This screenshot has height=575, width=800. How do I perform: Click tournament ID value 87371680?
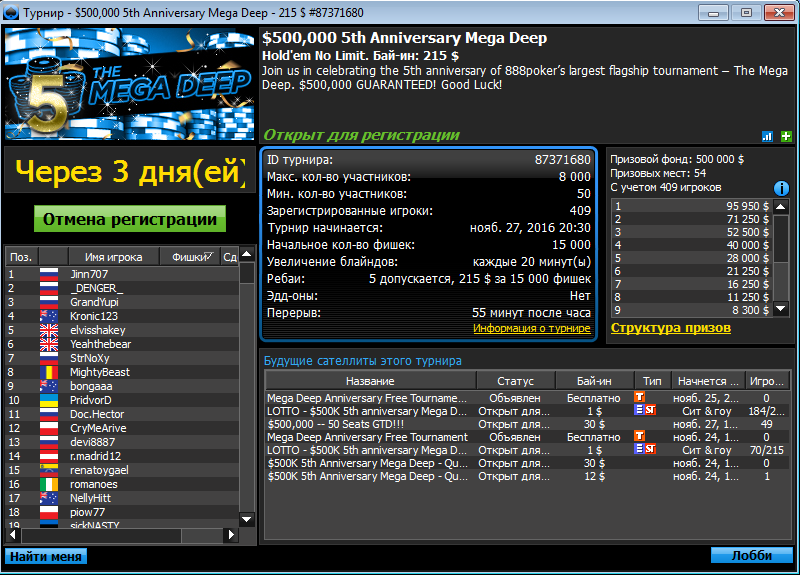point(562,160)
